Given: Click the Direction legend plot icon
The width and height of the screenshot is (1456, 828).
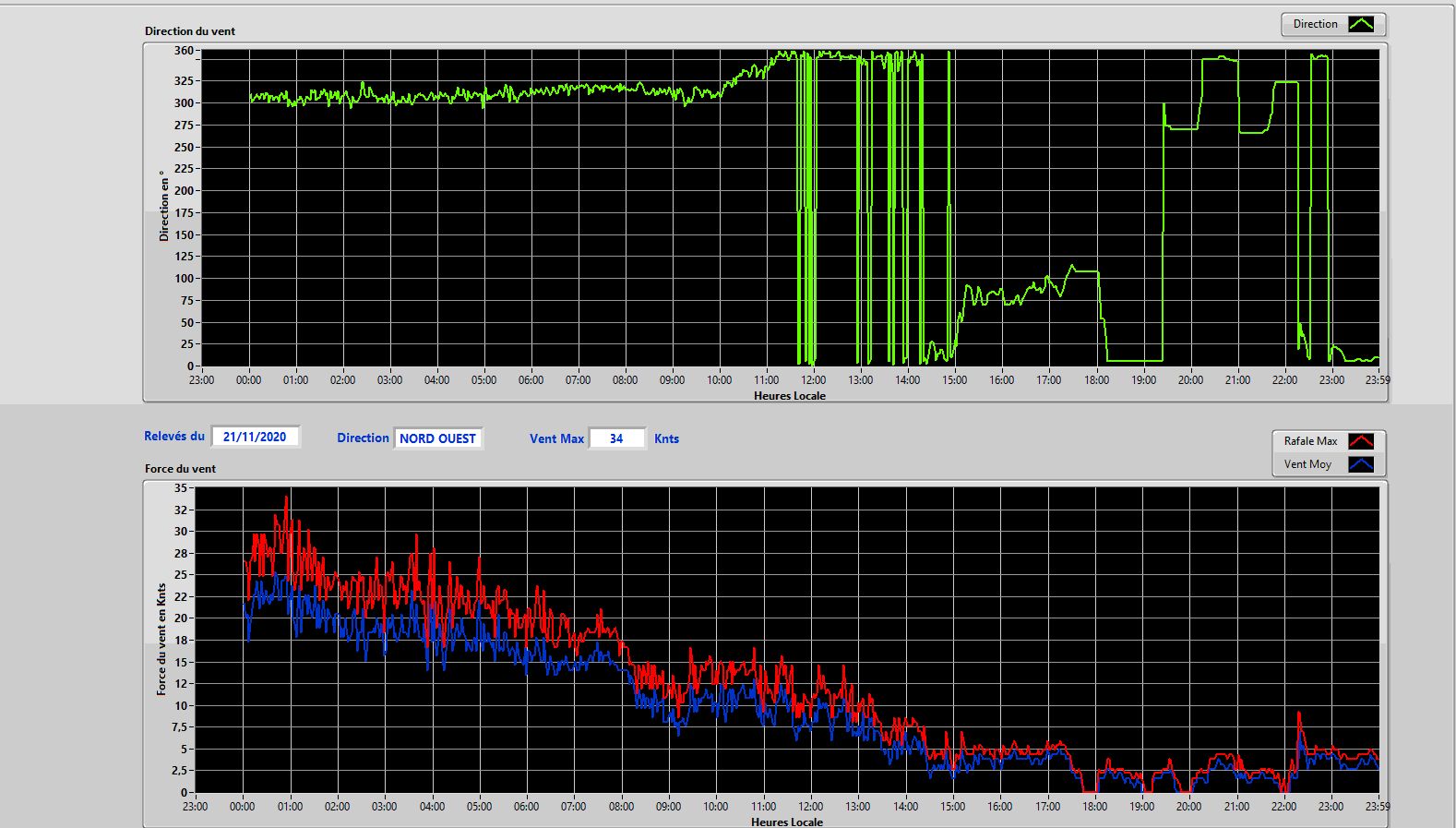Looking at the screenshot, I should click(1361, 25).
